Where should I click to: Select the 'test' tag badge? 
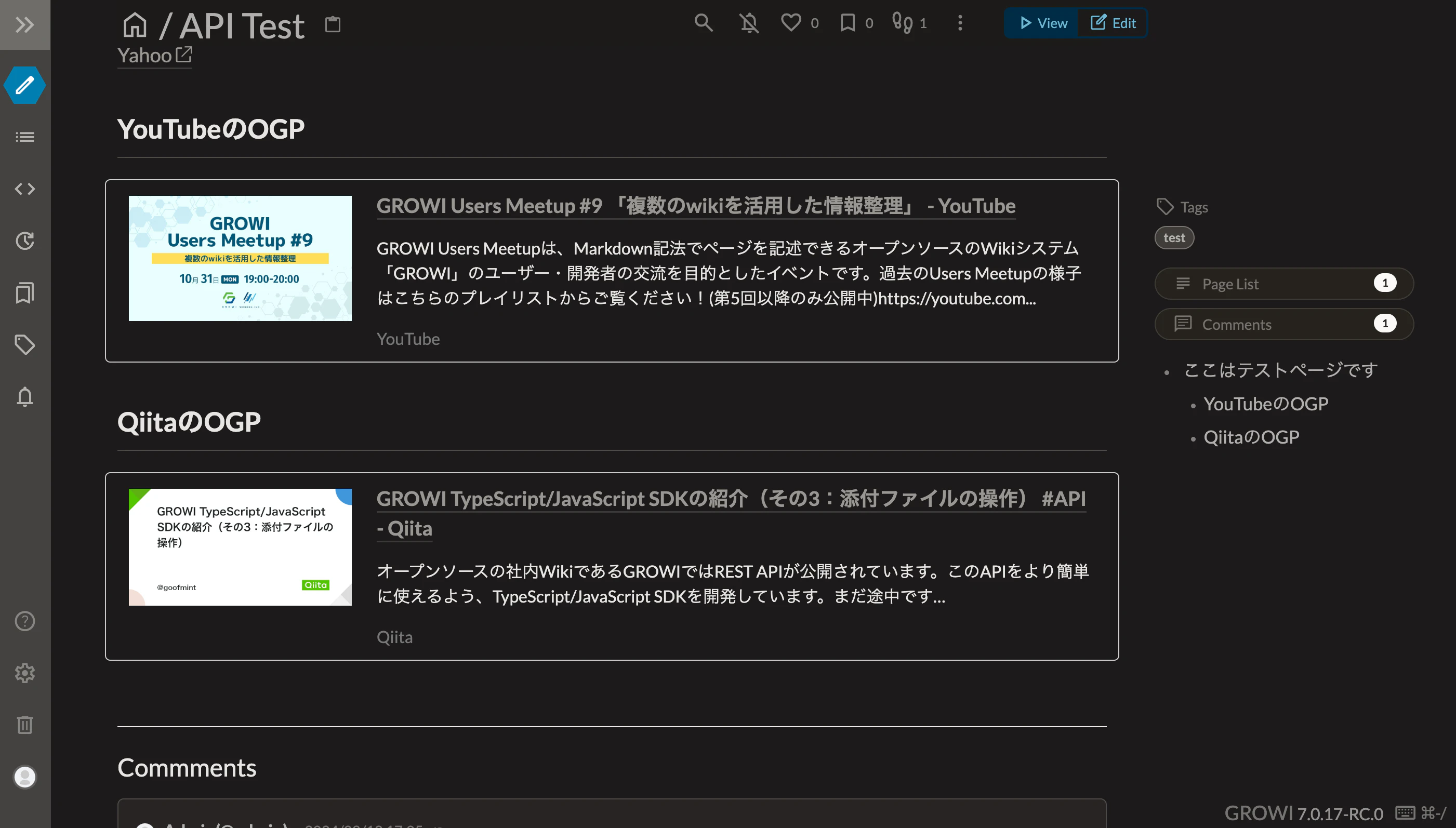pos(1174,238)
